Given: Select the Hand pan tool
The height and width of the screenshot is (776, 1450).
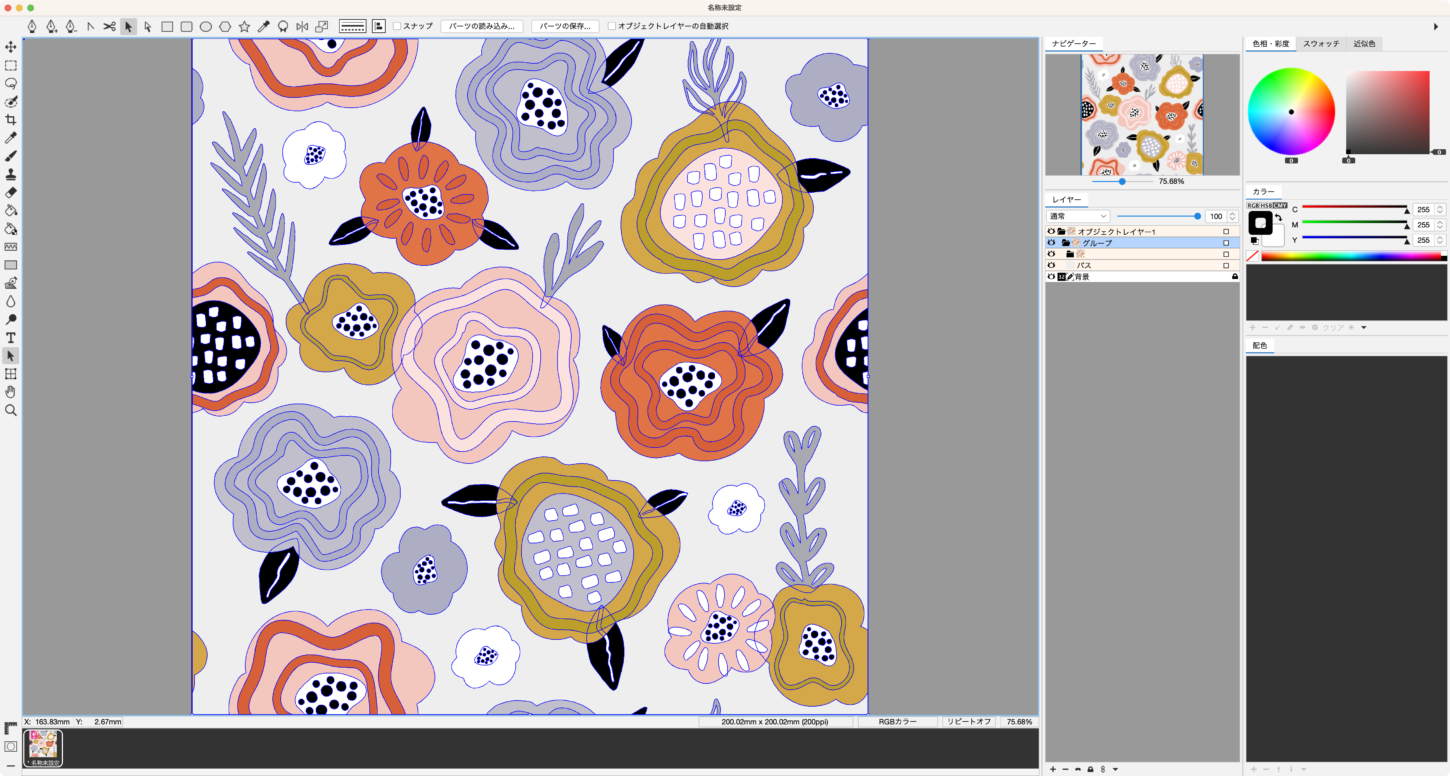Looking at the screenshot, I should (x=11, y=392).
